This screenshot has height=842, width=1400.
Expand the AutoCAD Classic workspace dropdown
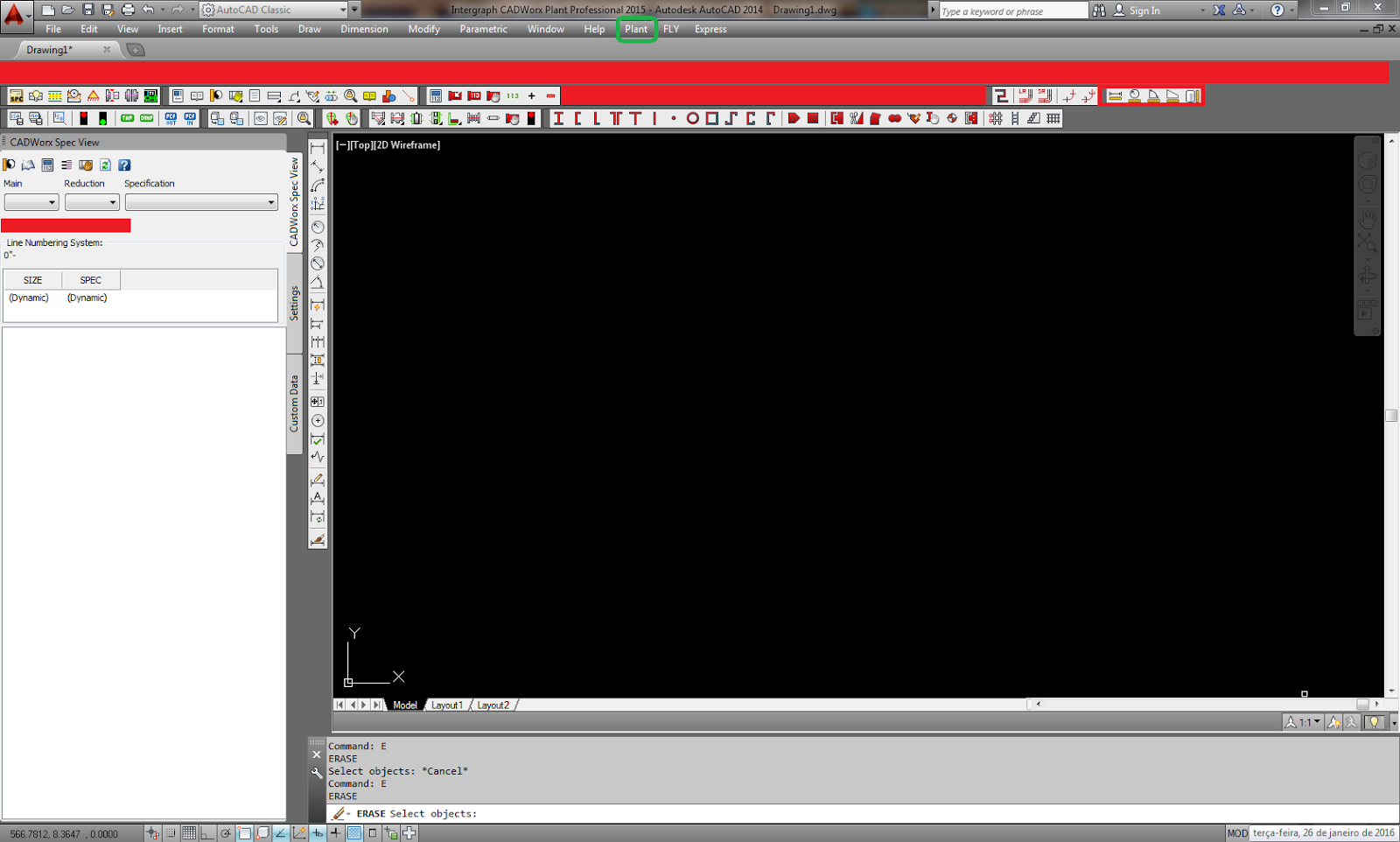(343, 10)
